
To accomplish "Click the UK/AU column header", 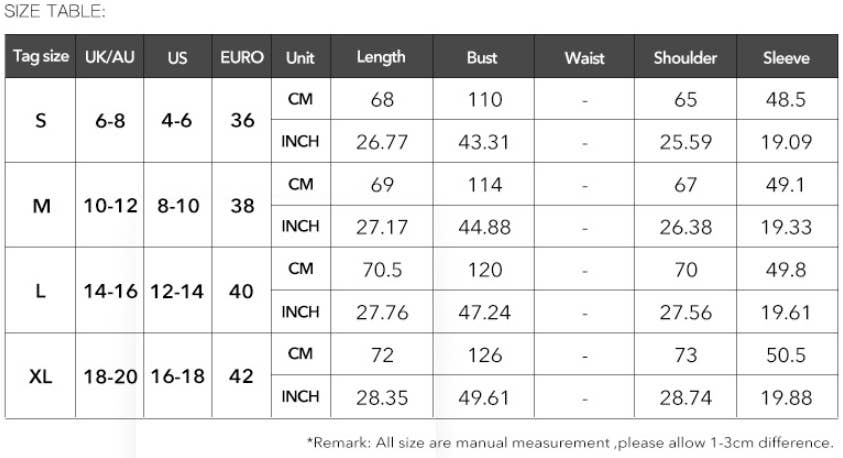I will click(110, 57).
